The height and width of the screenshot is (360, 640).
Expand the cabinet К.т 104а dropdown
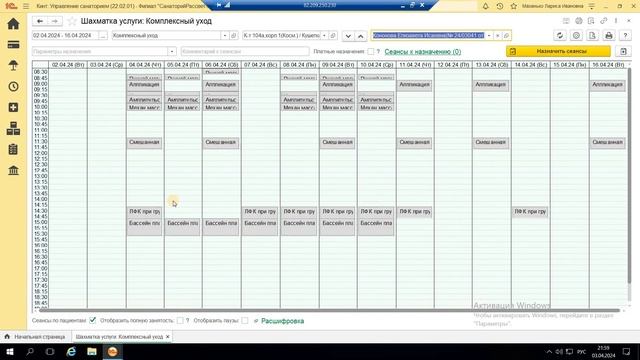click(324, 36)
